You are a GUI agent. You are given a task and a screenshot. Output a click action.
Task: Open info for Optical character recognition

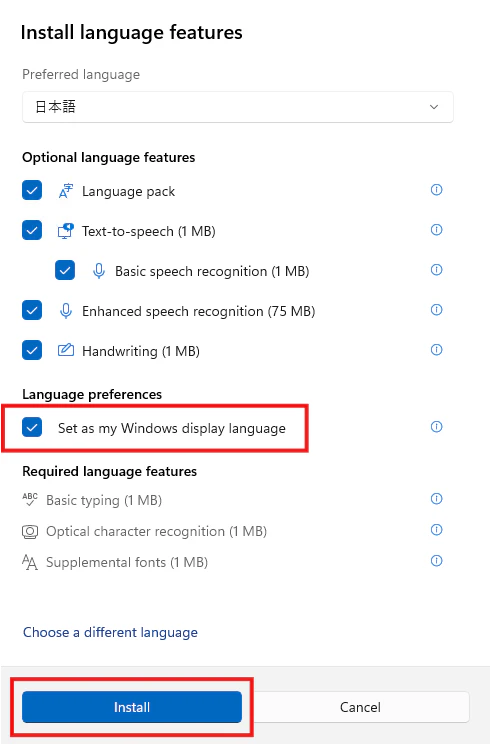pos(436,530)
